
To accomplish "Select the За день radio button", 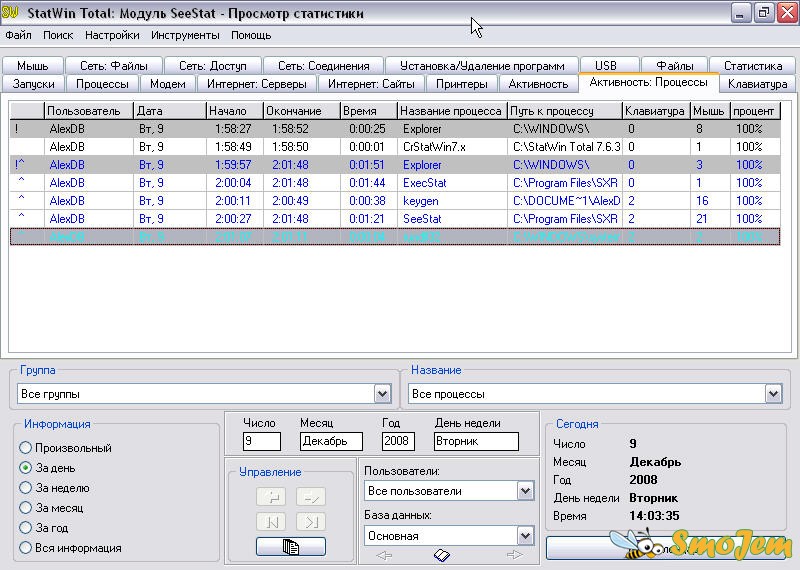I will tap(26, 467).
